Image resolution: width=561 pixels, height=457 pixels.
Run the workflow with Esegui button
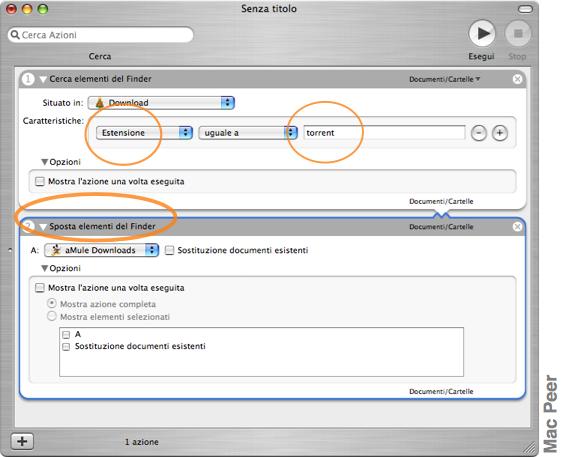click(x=482, y=33)
